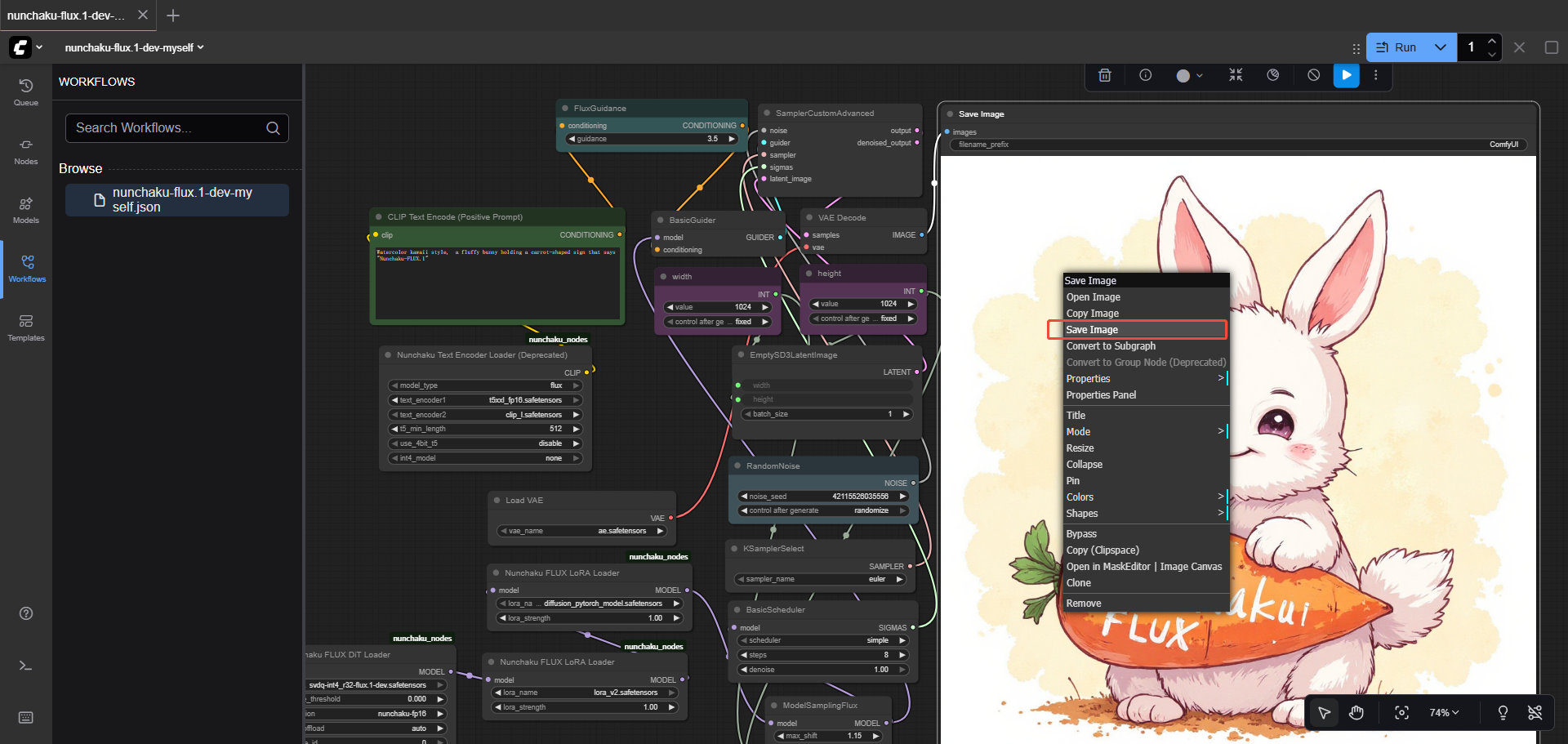
Task: Click the blue play button in selection toolbar
Action: [x=1346, y=75]
